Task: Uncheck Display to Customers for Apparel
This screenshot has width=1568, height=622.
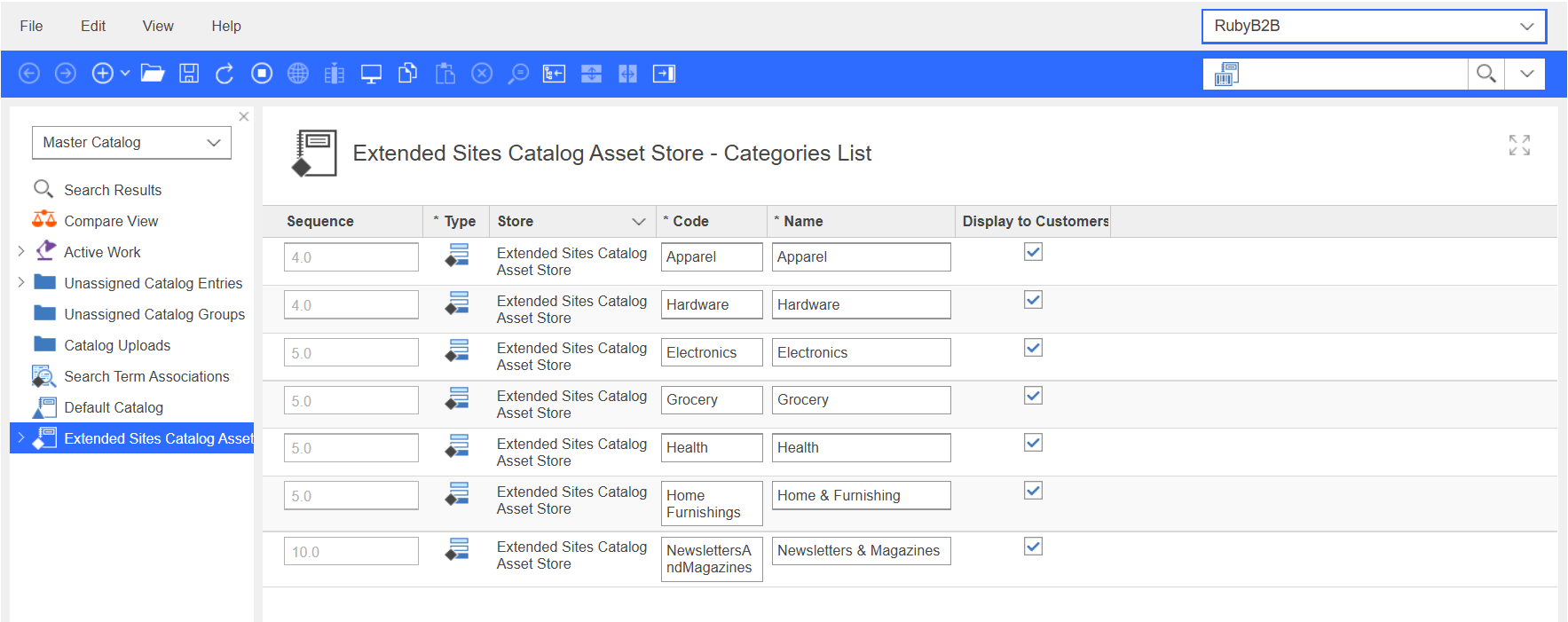Action: pyautogui.click(x=1033, y=252)
